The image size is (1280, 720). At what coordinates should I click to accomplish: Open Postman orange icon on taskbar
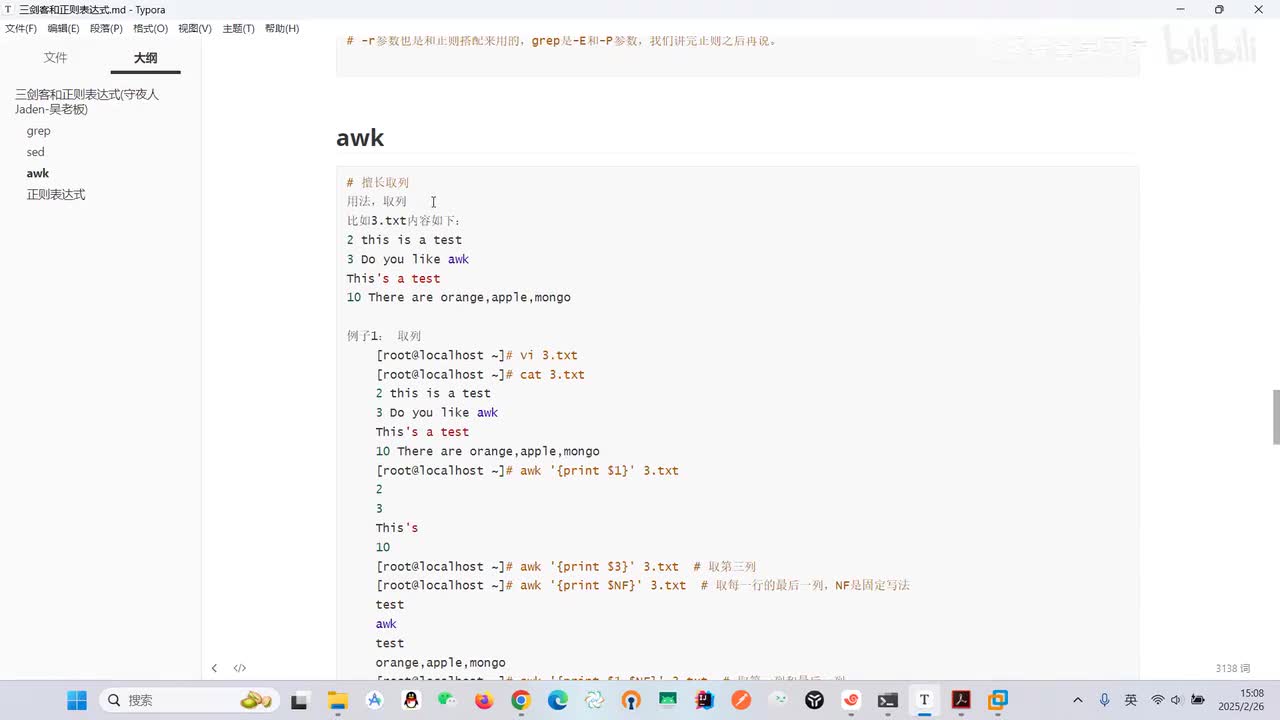741,700
